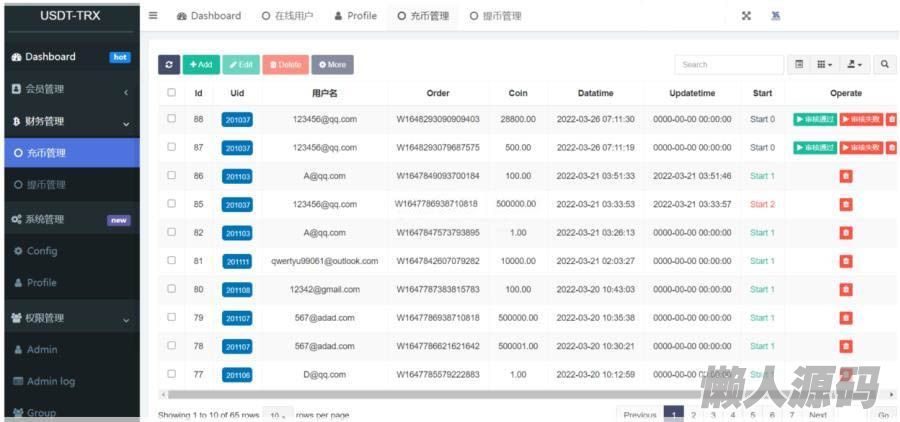Delete record 86 using the trash icon
900x422 pixels.
pos(846,176)
